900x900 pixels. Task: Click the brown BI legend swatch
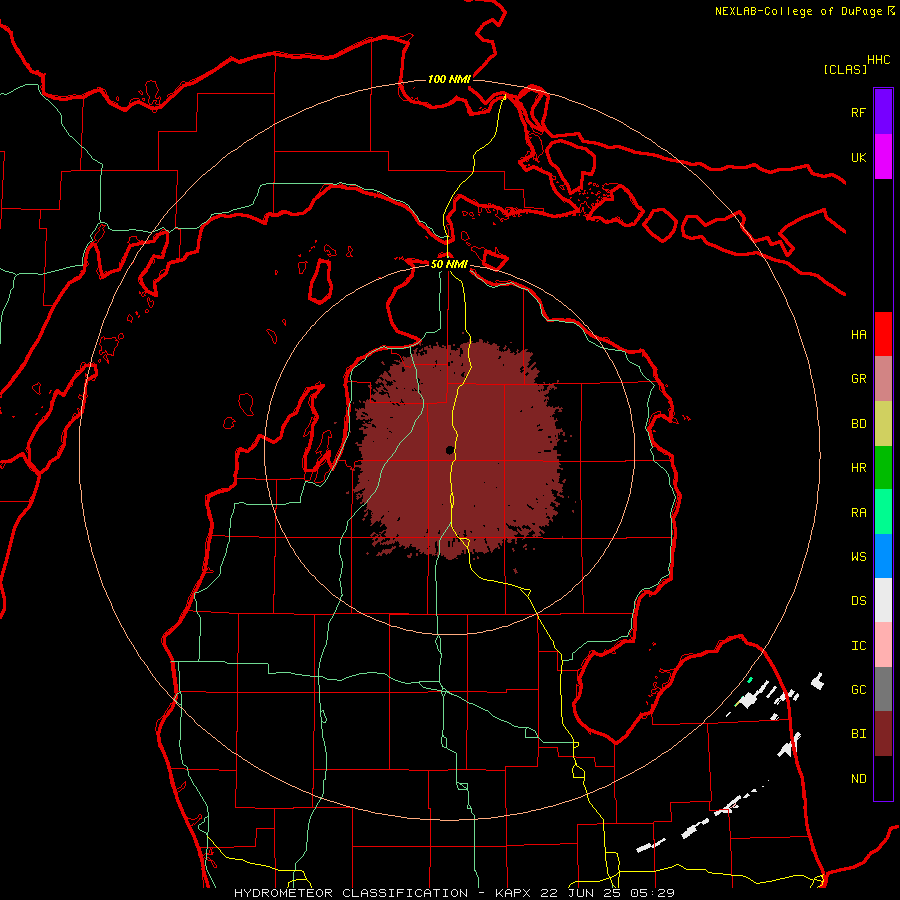(883, 734)
